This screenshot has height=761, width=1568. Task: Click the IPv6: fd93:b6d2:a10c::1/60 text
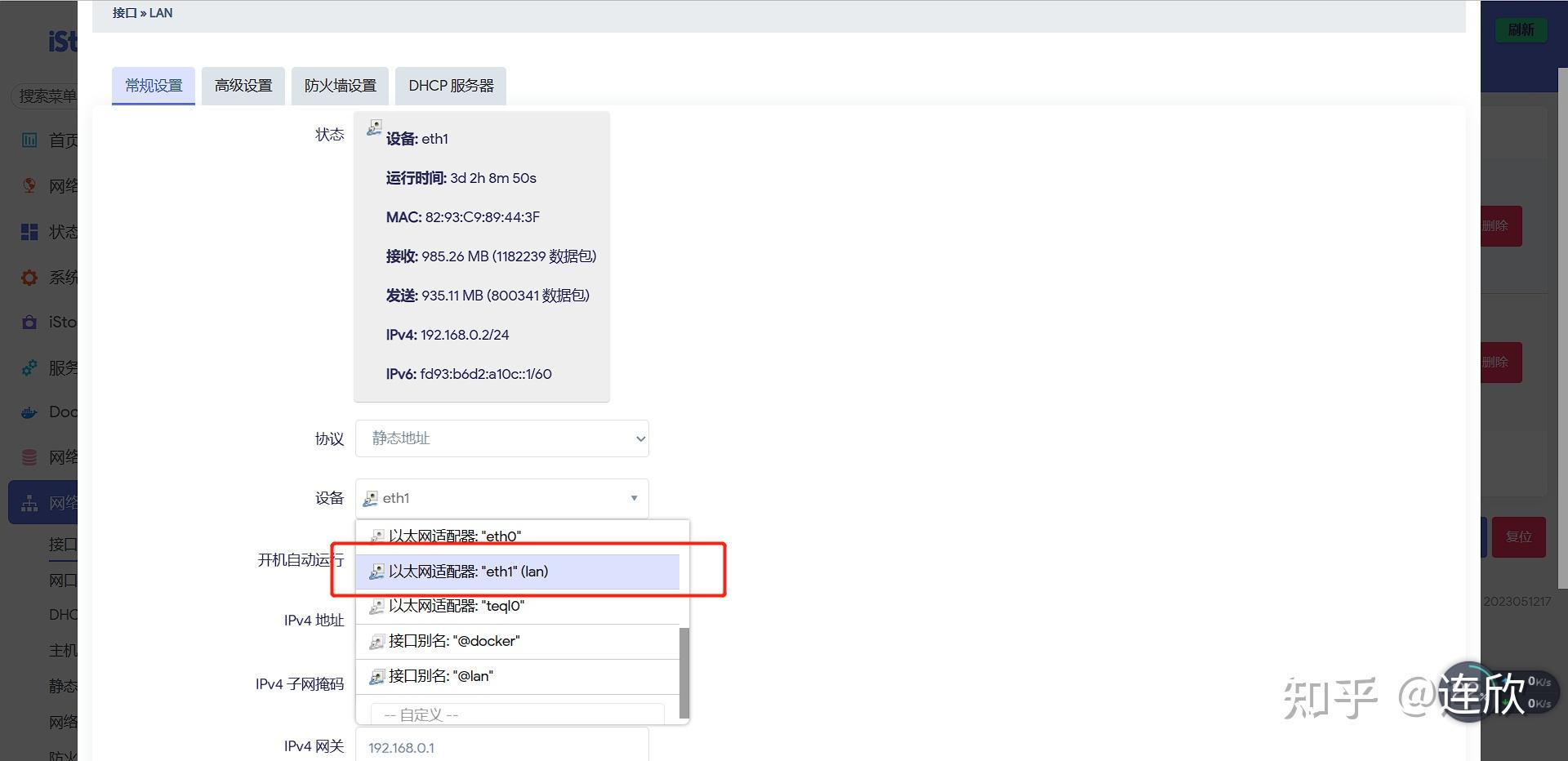(469, 374)
